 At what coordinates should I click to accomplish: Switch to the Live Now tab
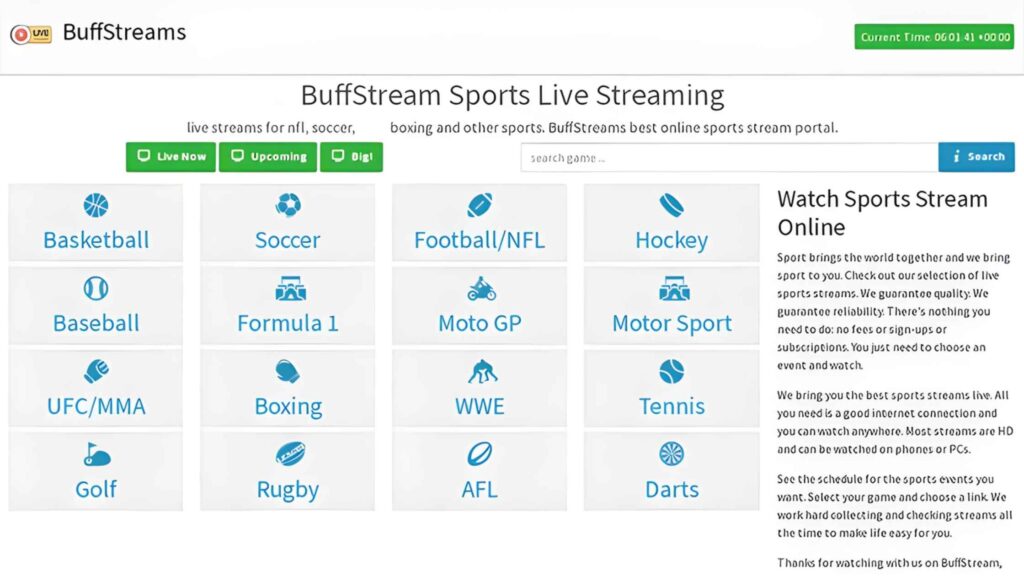tap(170, 157)
